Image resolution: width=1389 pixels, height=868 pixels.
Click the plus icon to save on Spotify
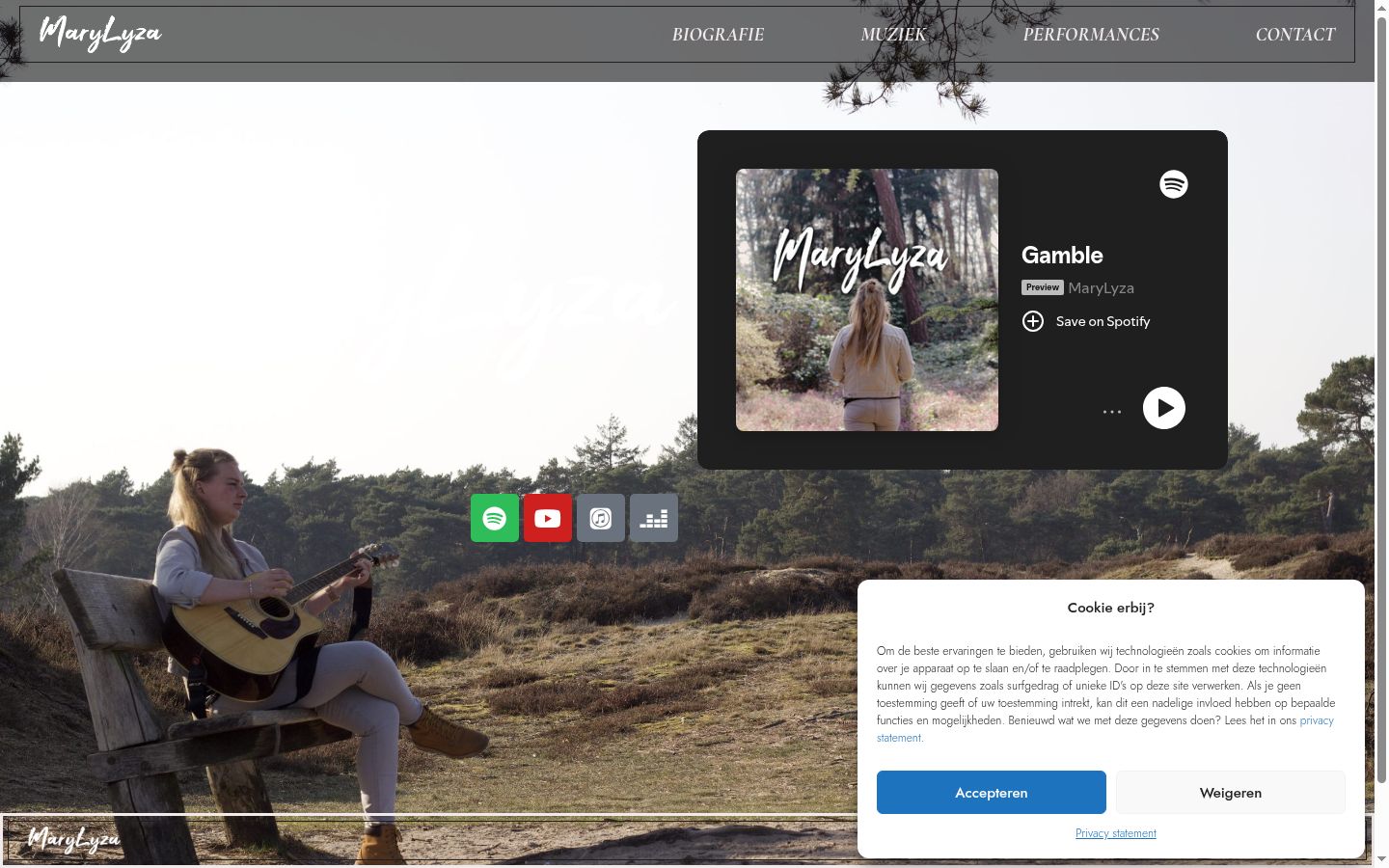click(x=1033, y=321)
